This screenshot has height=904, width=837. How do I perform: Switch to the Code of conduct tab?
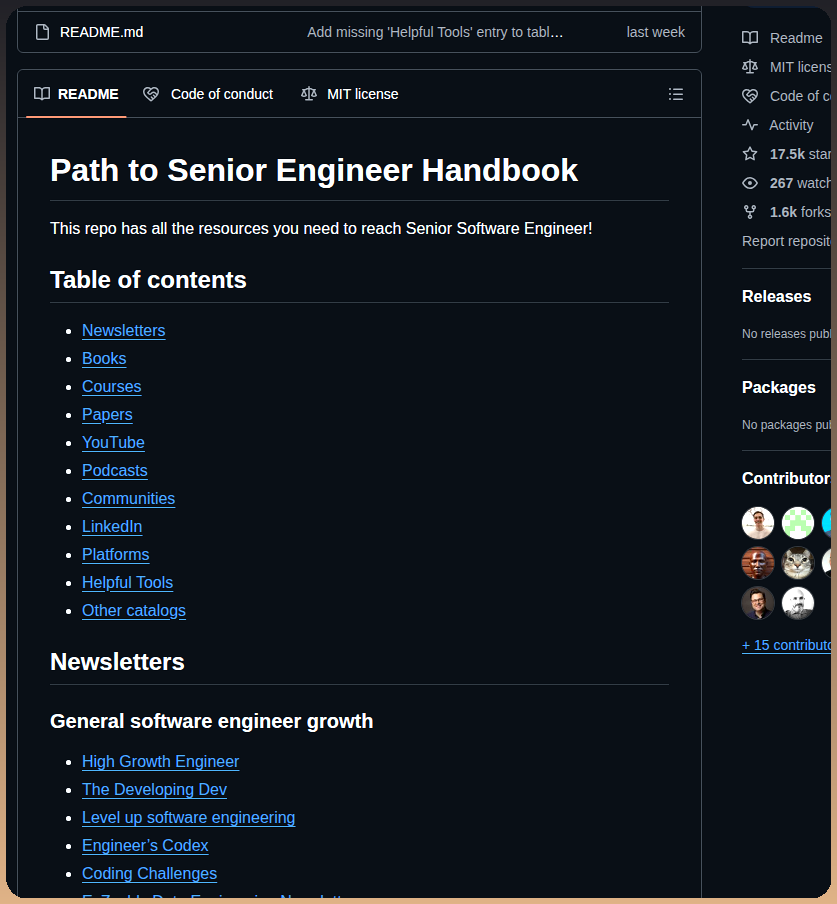(208, 94)
